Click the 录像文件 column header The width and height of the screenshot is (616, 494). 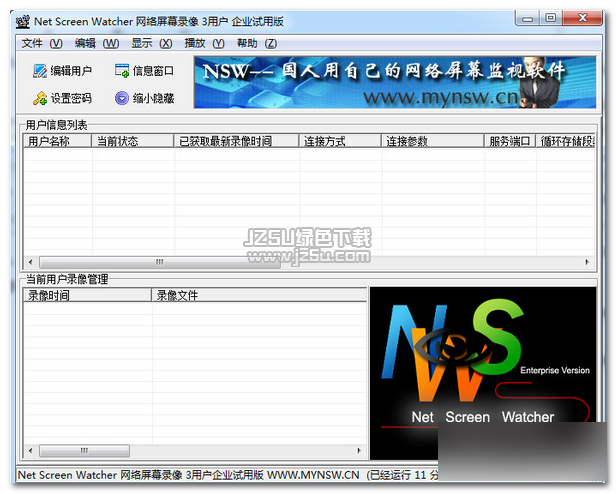(x=259, y=295)
